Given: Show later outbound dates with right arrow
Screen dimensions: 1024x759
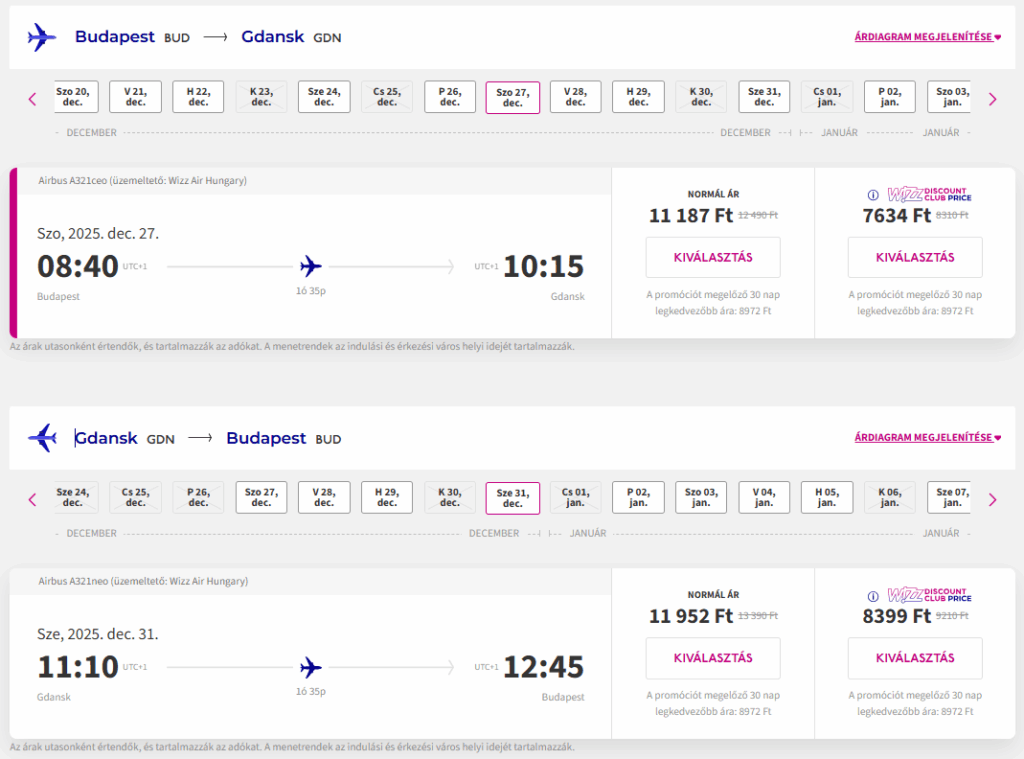Looking at the screenshot, I should [x=992, y=99].
